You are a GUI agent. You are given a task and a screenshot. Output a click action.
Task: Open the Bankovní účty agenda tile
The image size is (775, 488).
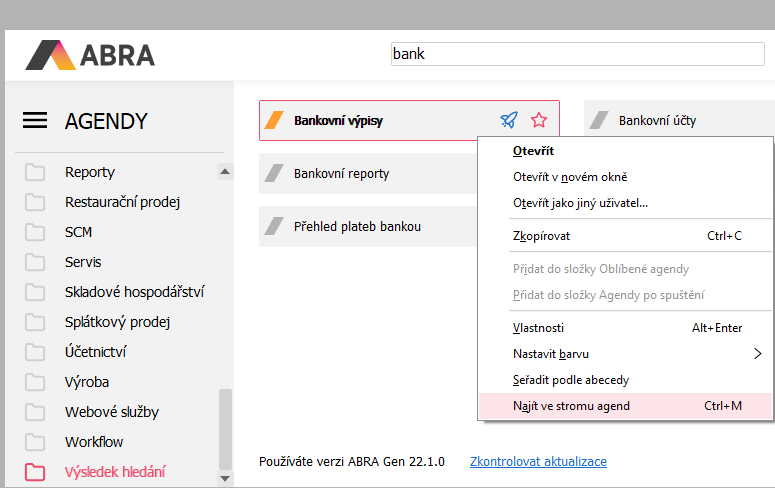coord(679,119)
